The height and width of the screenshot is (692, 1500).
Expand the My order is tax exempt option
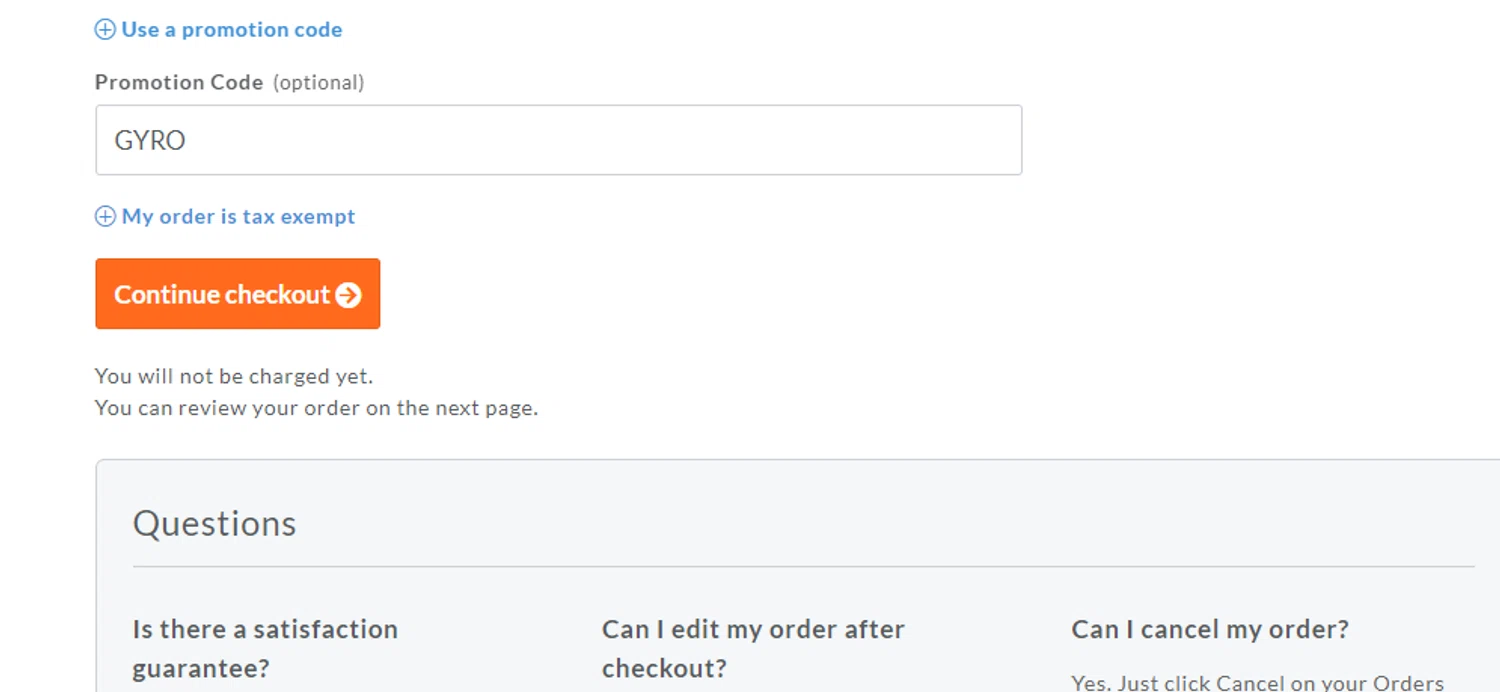coord(238,217)
